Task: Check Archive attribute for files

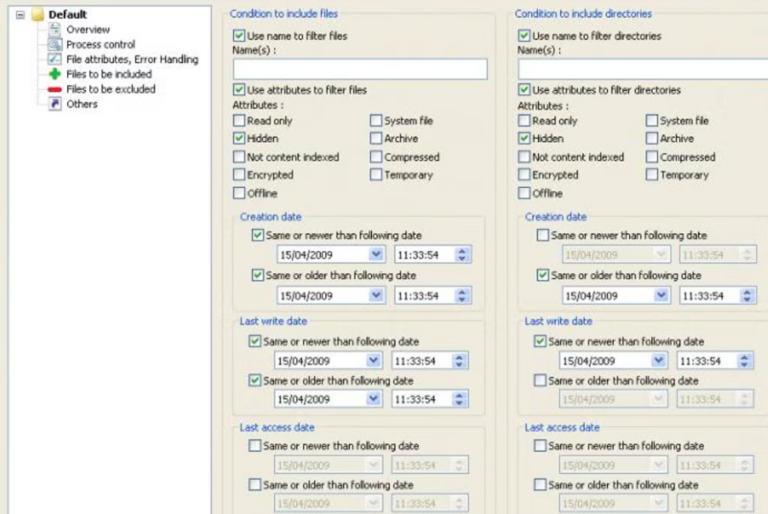Action: click(376, 138)
